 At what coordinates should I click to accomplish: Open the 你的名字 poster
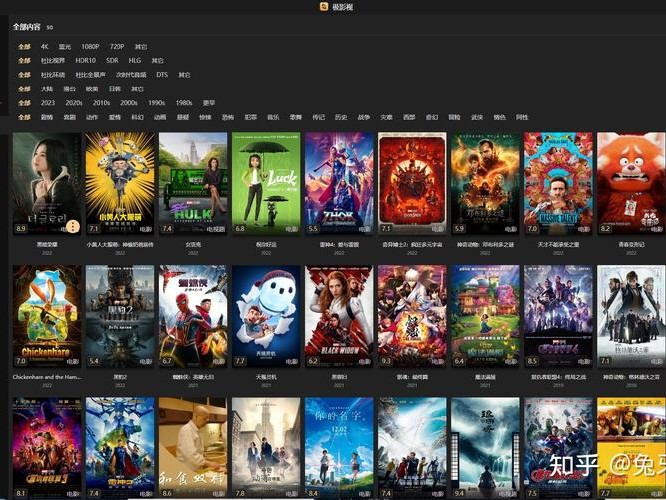tap(339, 448)
